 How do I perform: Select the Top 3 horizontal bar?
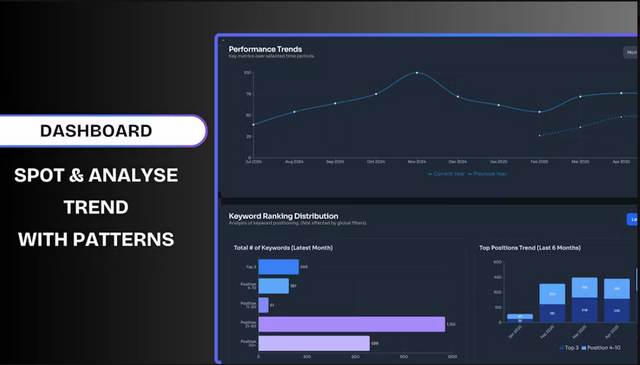coord(278,267)
